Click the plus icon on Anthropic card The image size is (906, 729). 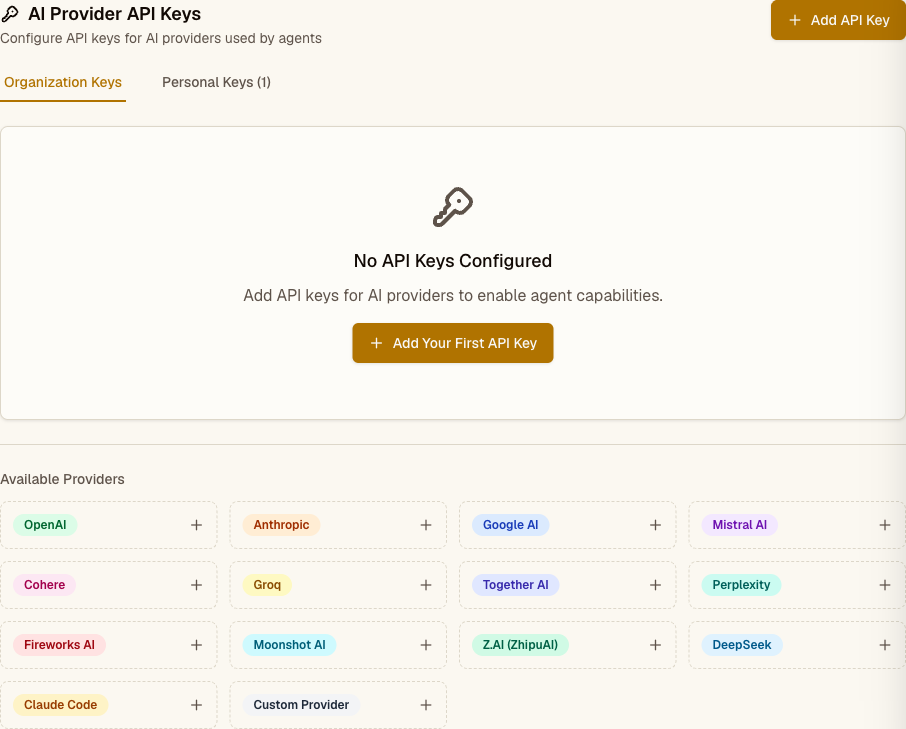click(x=426, y=525)
